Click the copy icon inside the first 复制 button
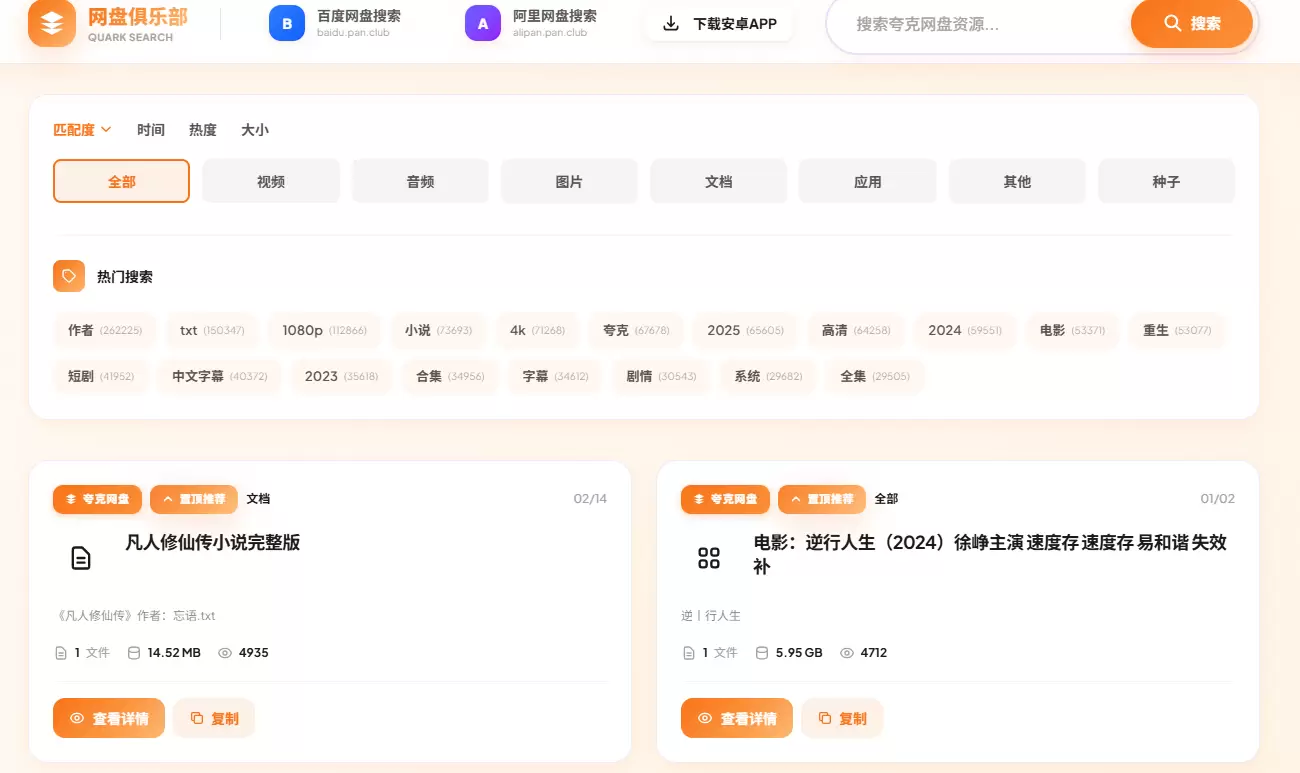This screenshot has width=1300, height=773. click(x=197, y=718)
